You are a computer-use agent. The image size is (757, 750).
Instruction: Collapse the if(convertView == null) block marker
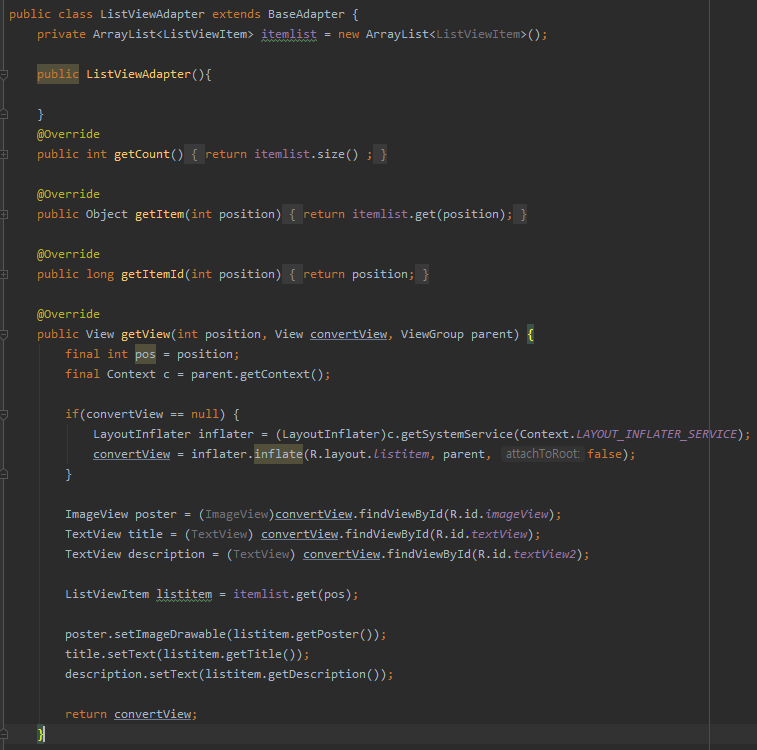3,415
